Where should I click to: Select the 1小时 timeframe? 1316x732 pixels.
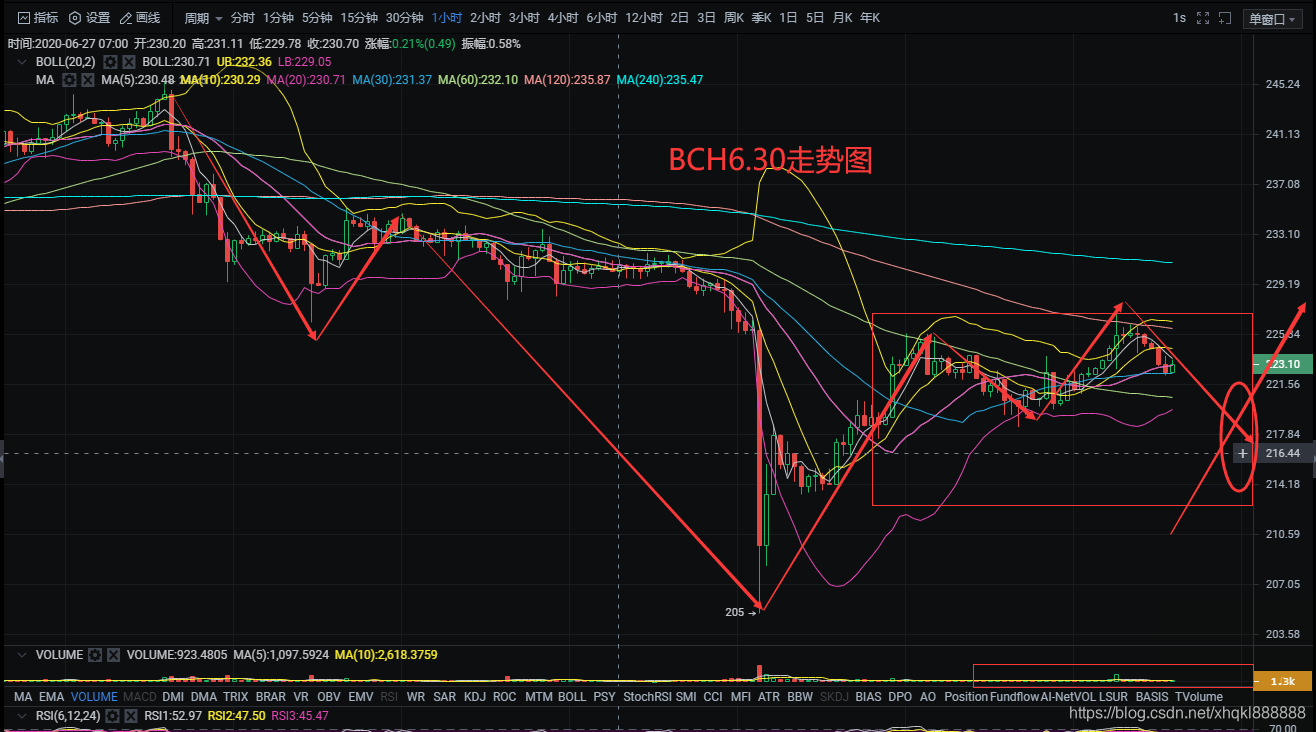coord(448,18)
